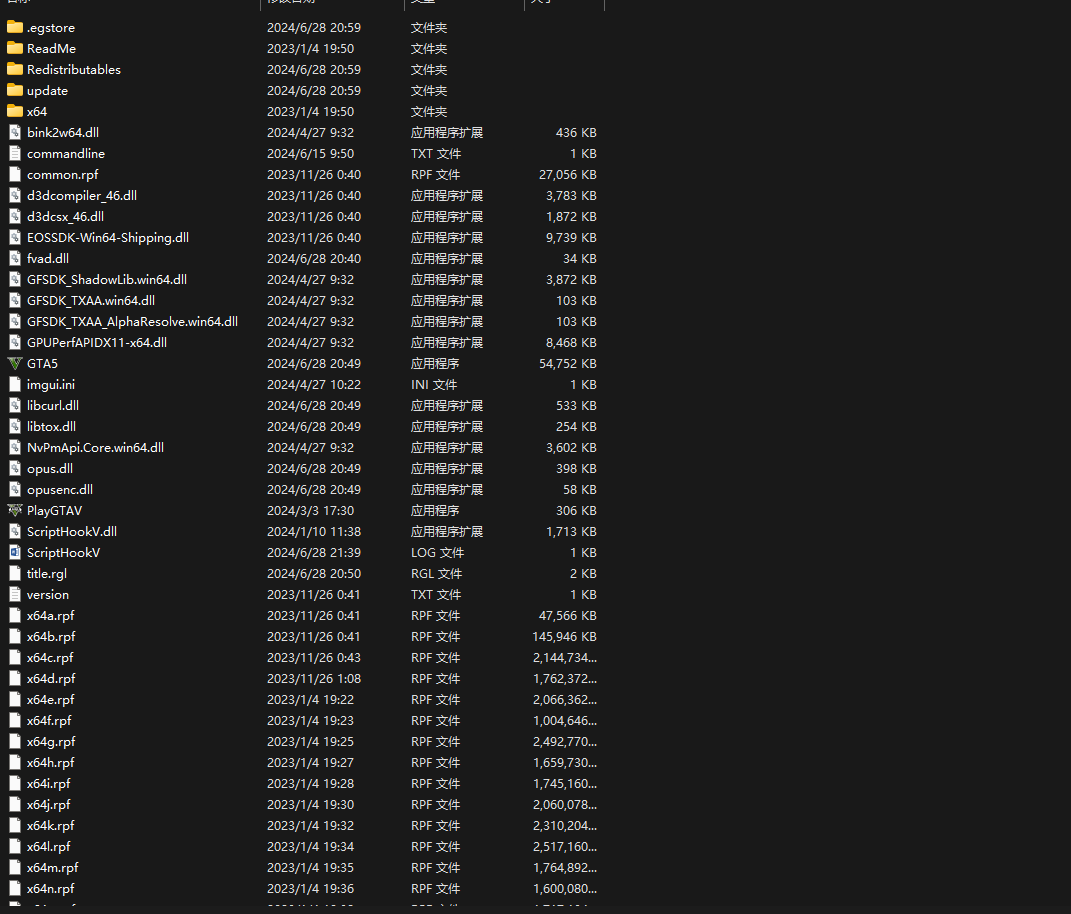
Task: Click the ReadMe folder icon
Action: [15, 49]
